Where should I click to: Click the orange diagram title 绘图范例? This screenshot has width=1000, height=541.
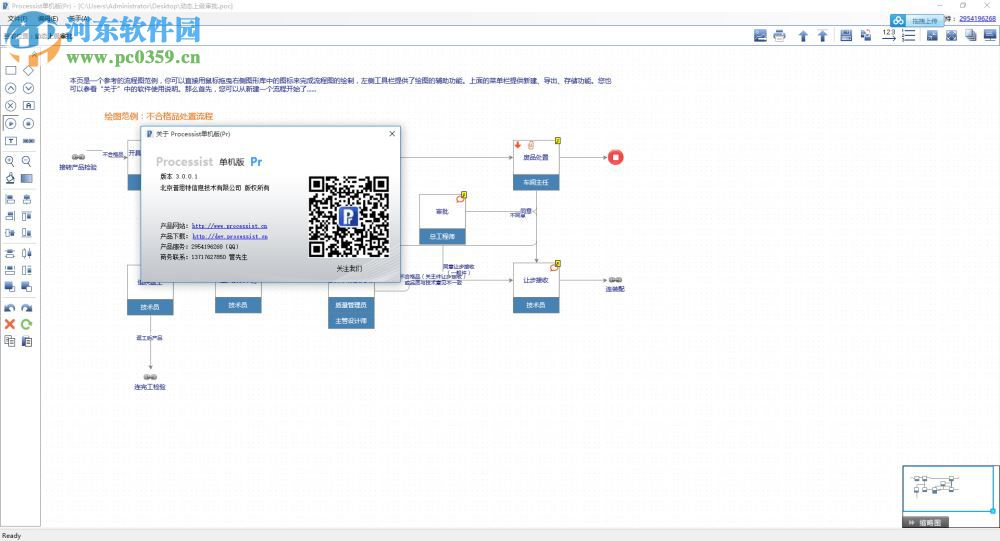click(159, 116)
